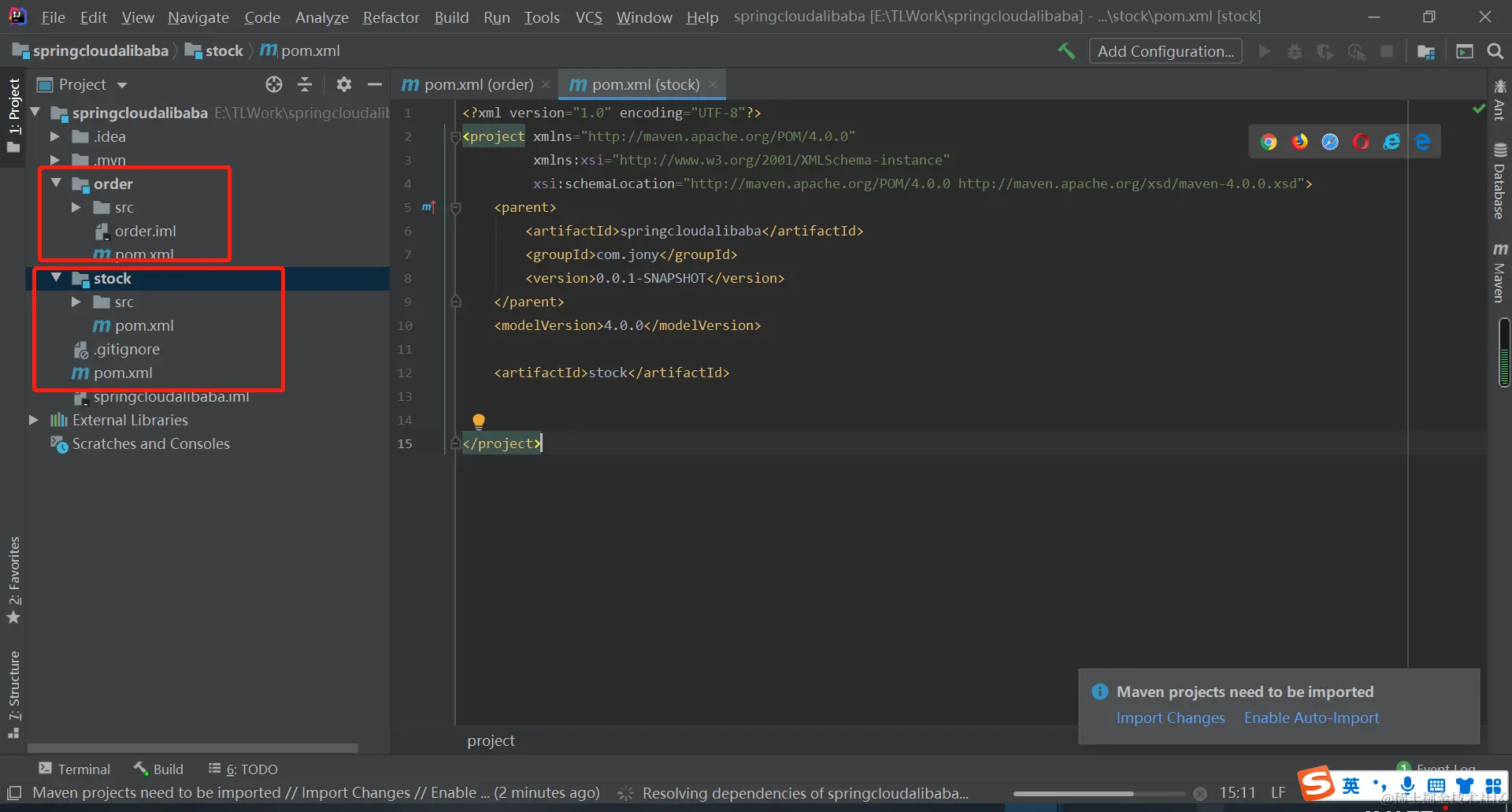Screen dimensions: 1512x812
Task: Start debugging with the bug icon
Action: click(1295, 51)
